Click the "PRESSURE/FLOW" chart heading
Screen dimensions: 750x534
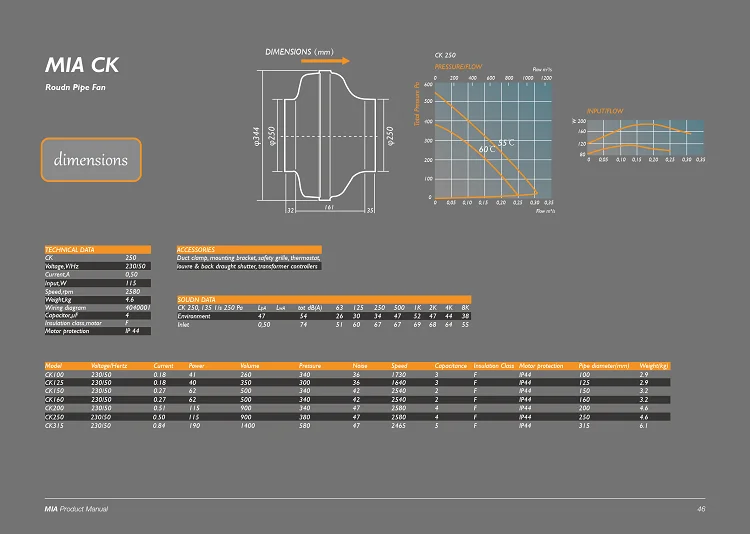(x=458, y=67)
